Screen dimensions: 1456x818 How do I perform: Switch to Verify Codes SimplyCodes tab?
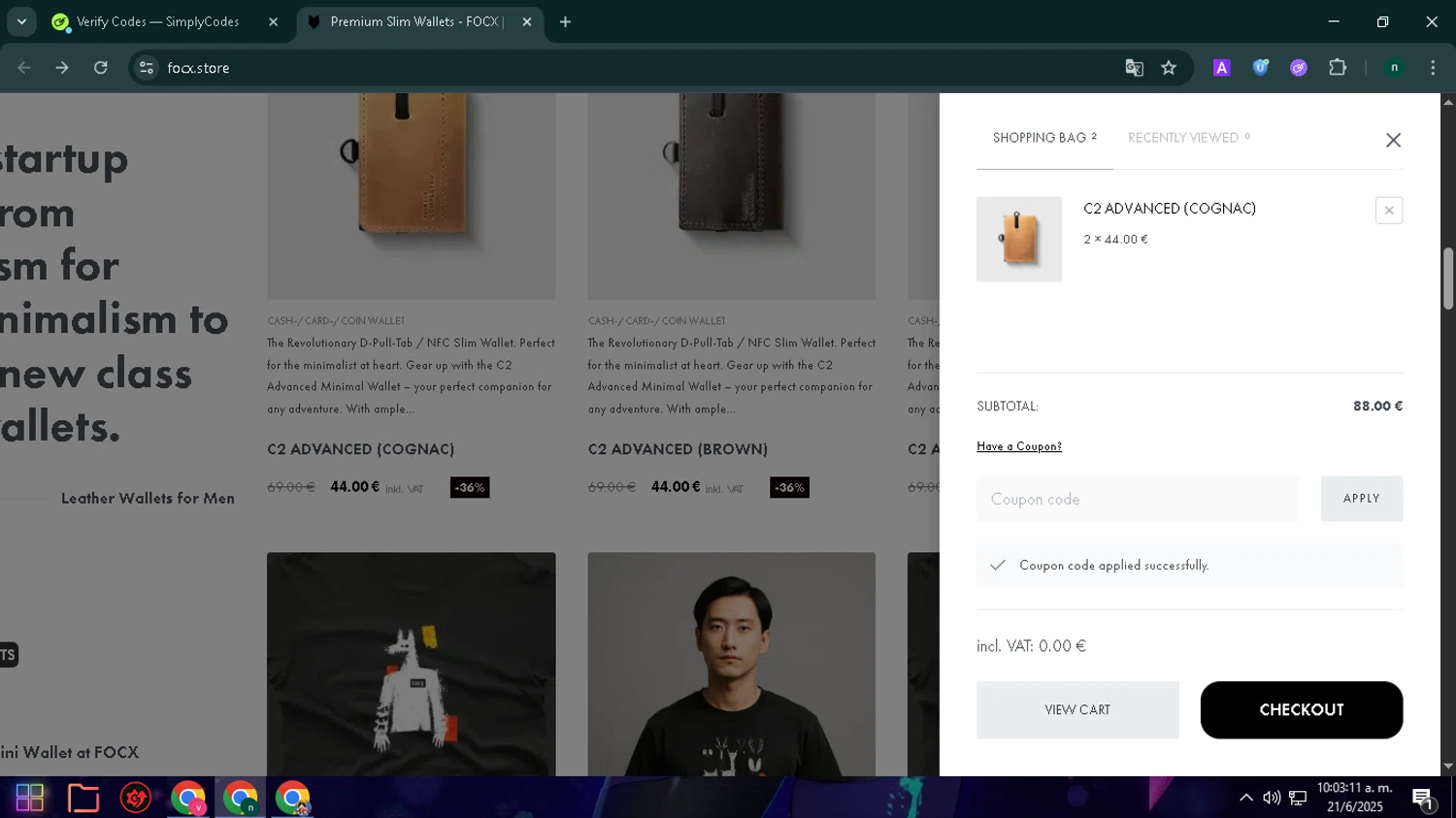(158, 21)
